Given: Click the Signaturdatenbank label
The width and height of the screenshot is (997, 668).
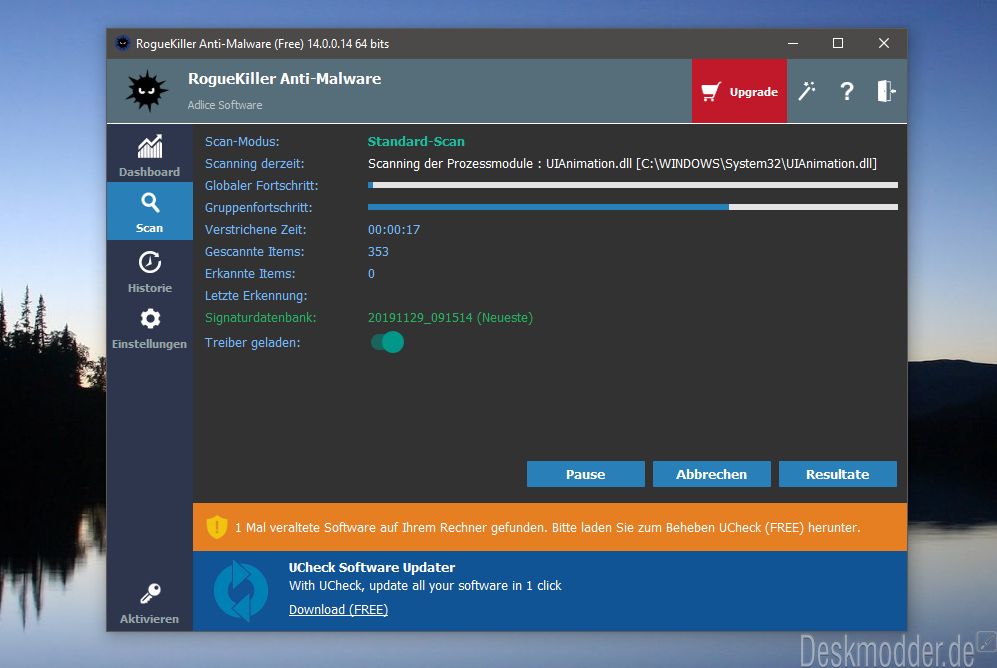Looking at the screenshot, I should [260, 318].
